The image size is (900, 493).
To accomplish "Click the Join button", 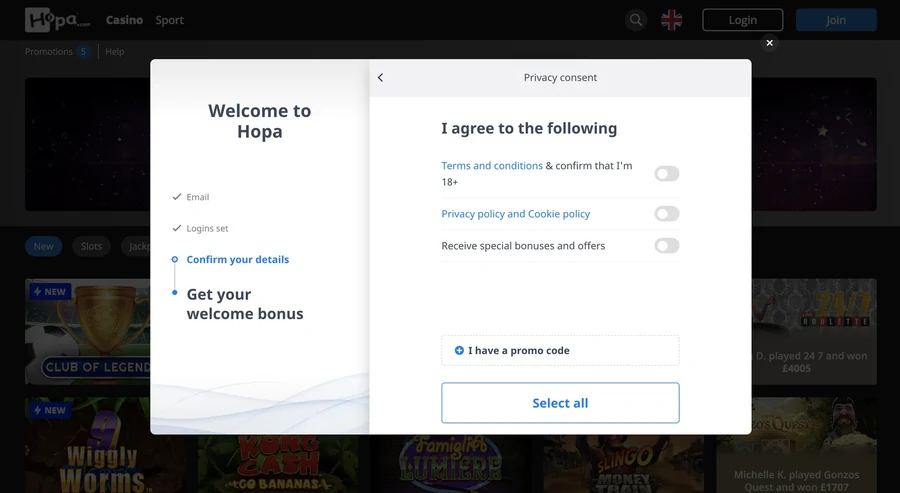I will (836, 20).
